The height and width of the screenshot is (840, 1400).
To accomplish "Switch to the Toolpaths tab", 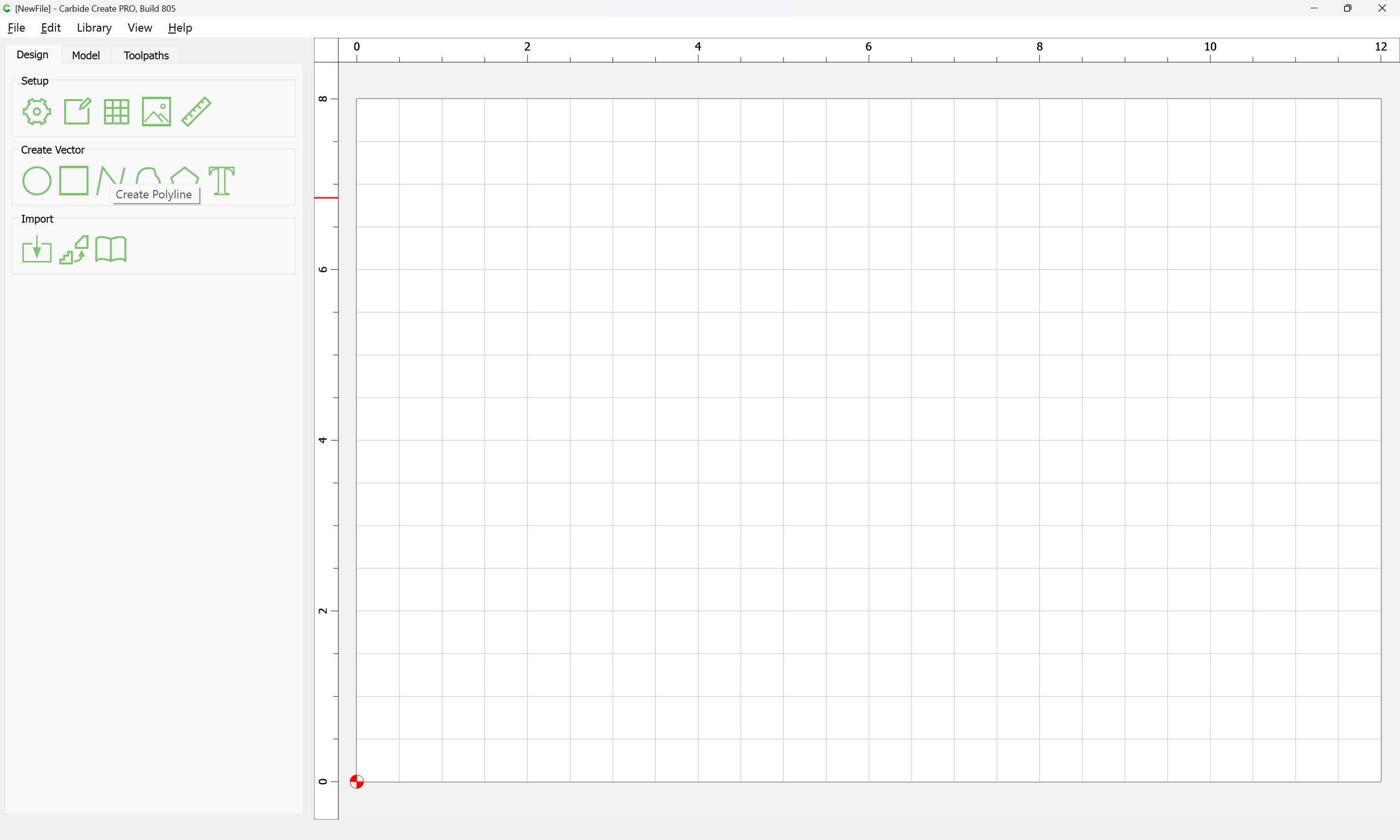I will click(x=146, y=55).
